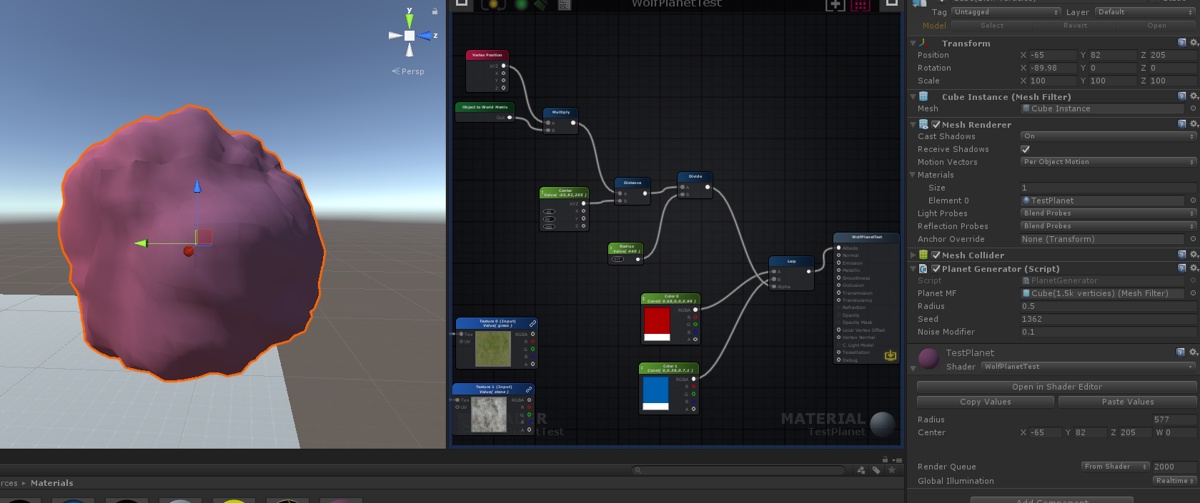This screenshot has width=1200, height=503.
Task: Click Open button in Model row
Action: 1157,25
